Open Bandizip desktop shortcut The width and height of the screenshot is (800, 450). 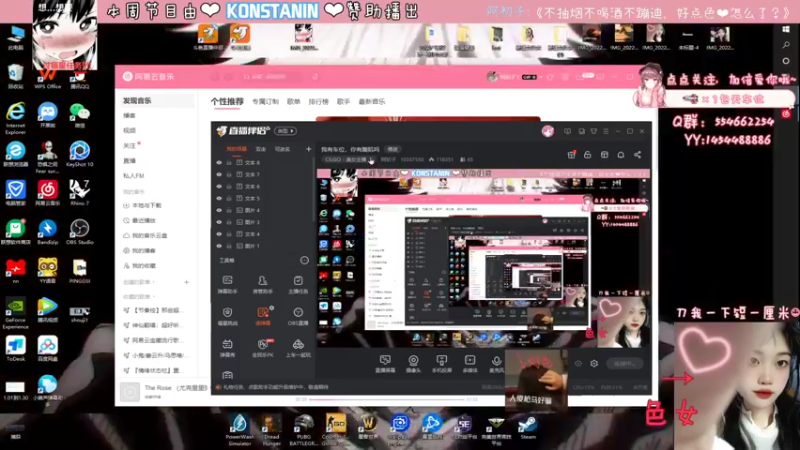click(47, 232)
